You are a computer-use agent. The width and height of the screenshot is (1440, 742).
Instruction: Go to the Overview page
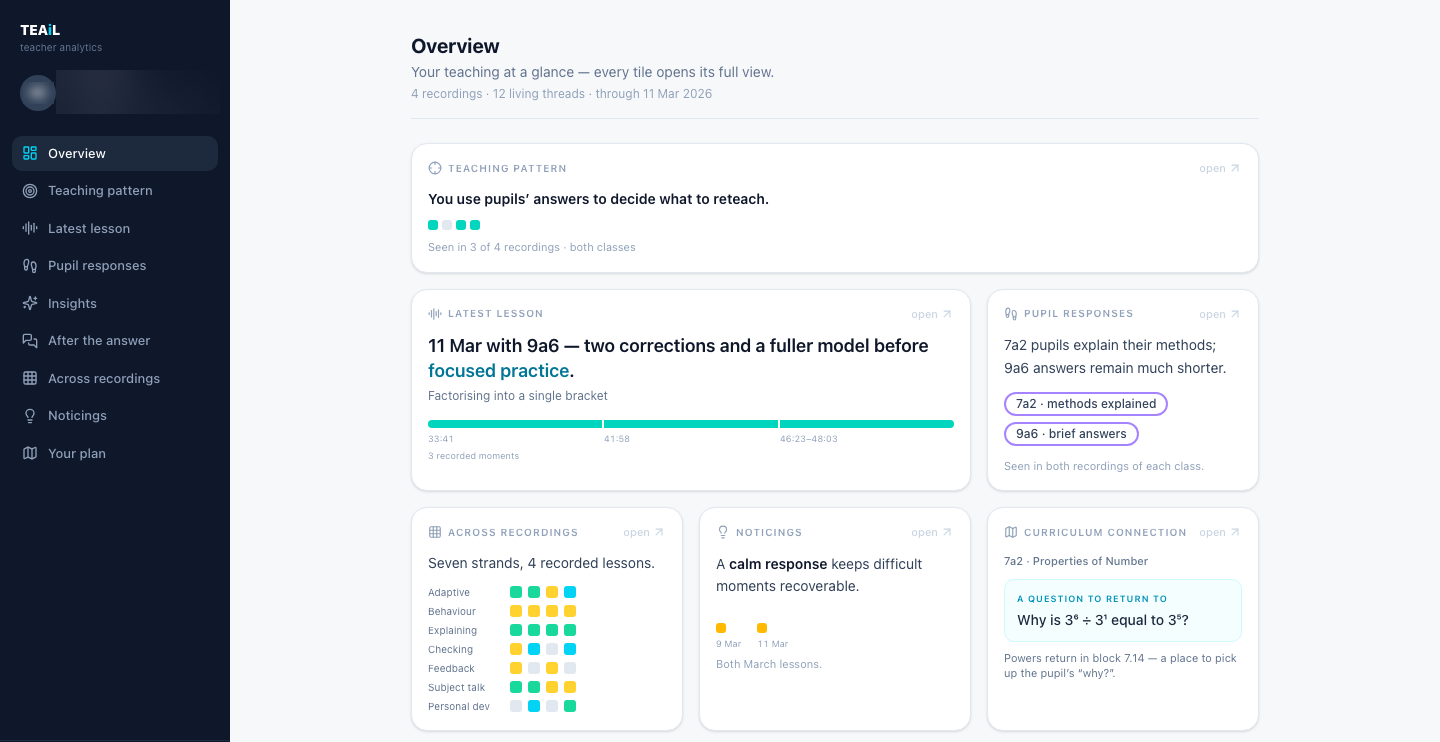click(x=115, y=153)
